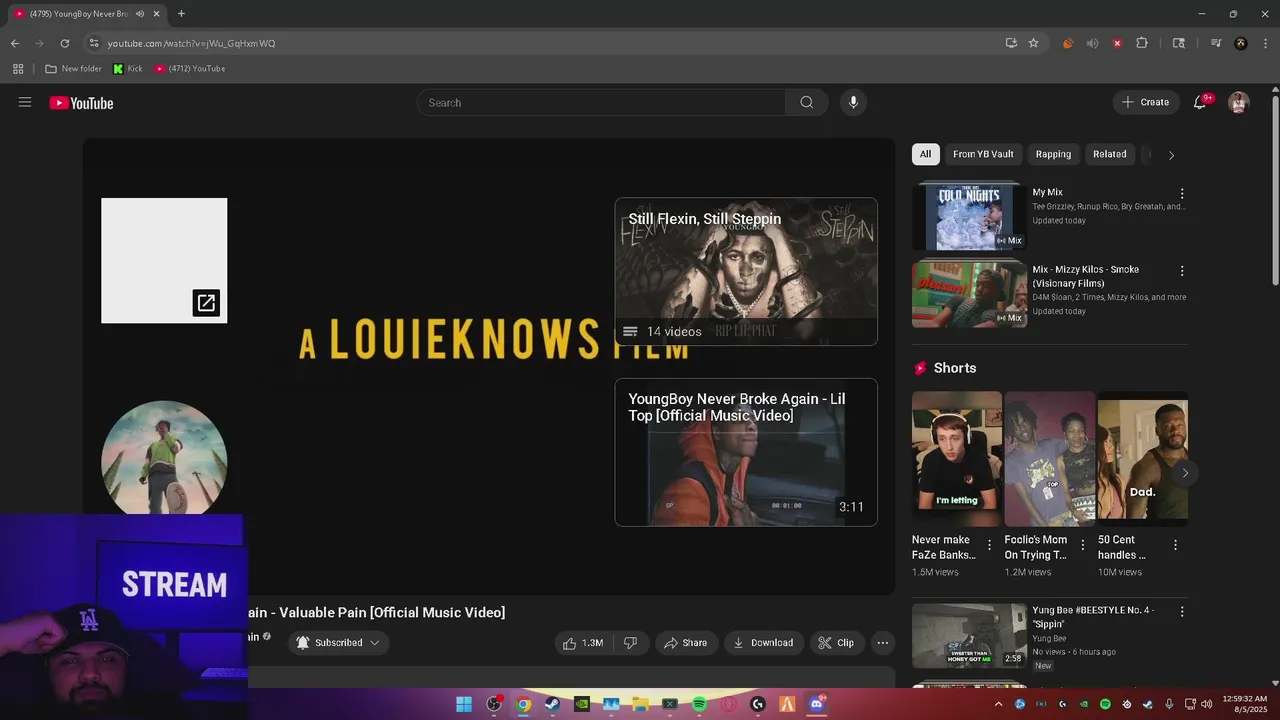Open Lil Top Official Music Video card
The height and width of the screenshot is (720, 1280).
(746, 452)
